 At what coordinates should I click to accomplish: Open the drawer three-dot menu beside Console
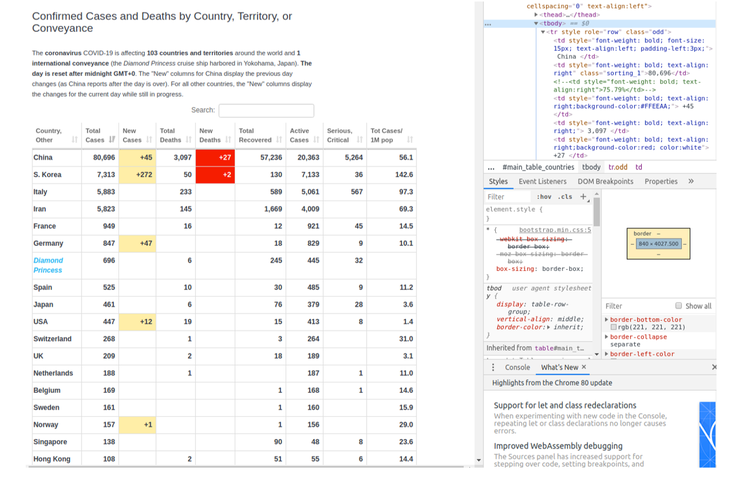pos(493,368)
